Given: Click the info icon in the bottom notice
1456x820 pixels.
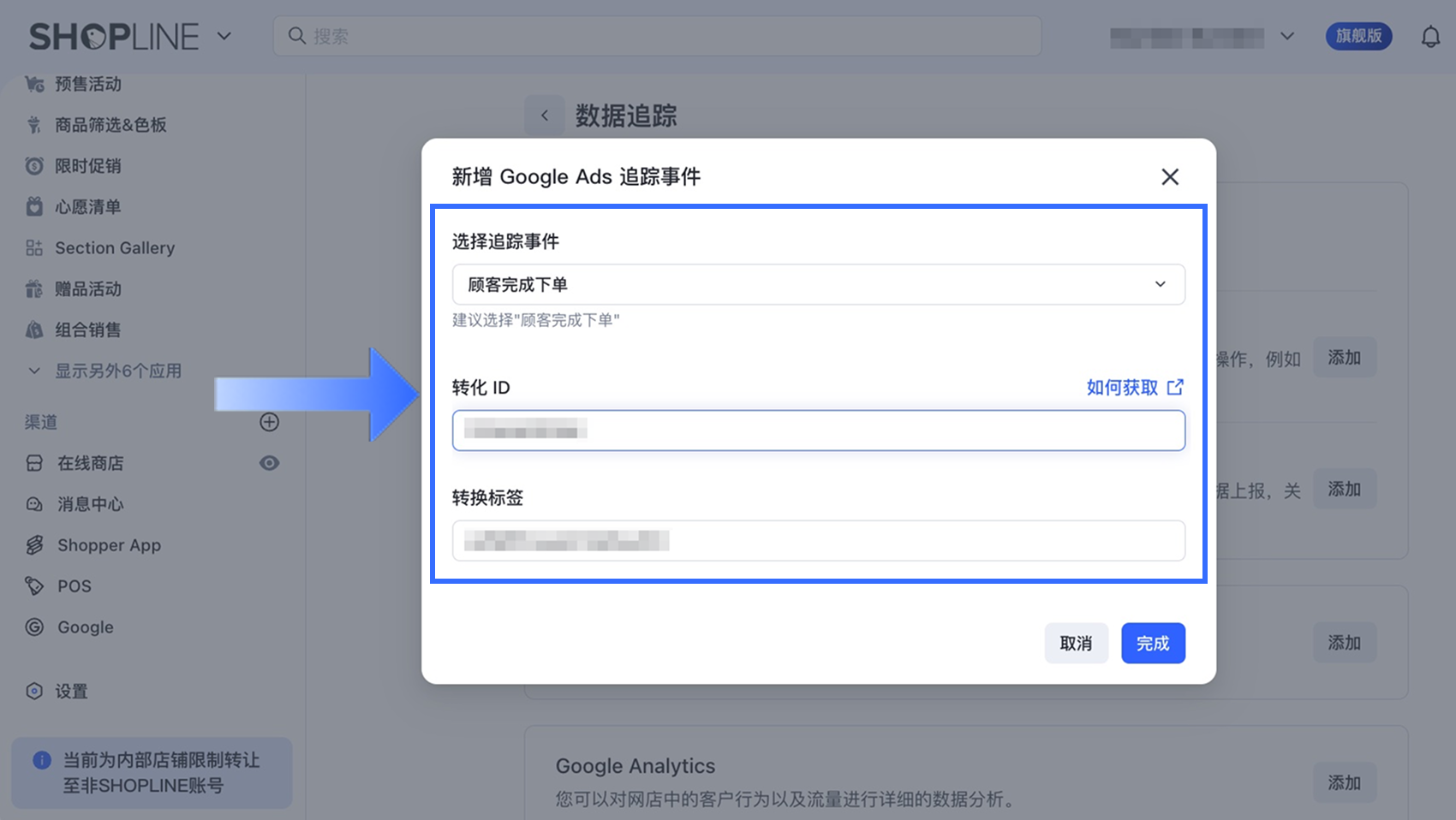Looking at the screenshot, I should tap(41, 760).
